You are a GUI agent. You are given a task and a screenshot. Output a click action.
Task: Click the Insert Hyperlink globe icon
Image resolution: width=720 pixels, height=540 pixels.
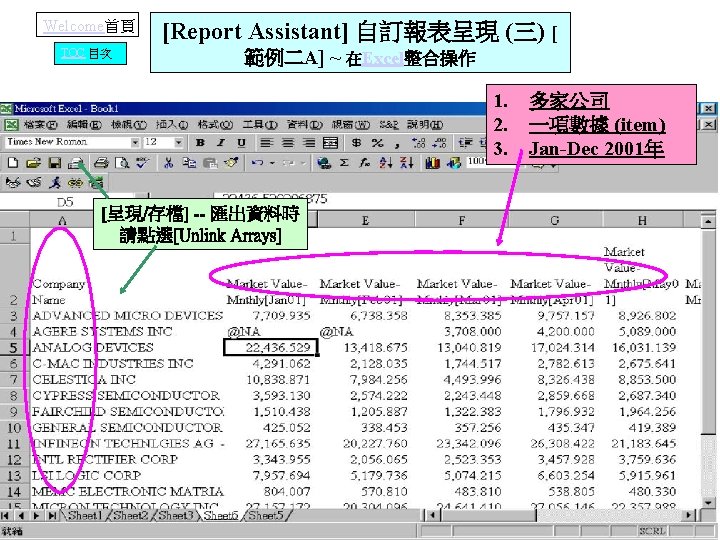(x=324, y=163)
